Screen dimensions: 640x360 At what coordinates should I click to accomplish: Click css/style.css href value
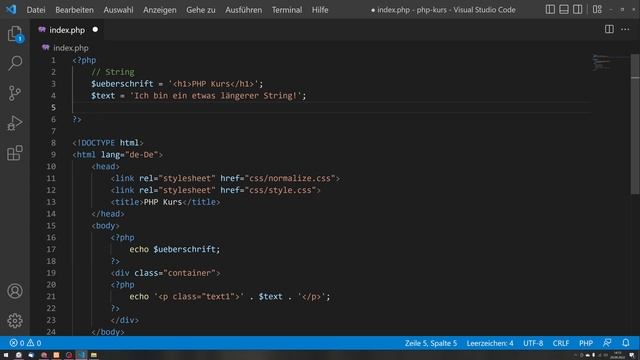click(280, 190)
